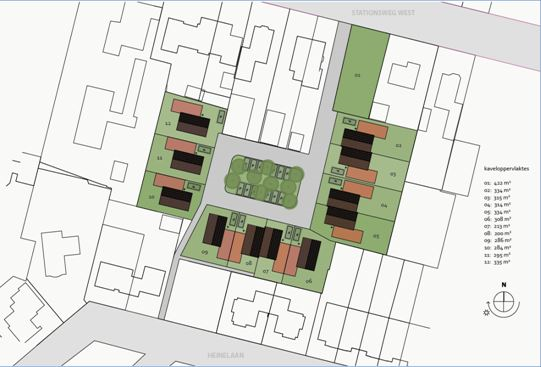Select the legend entry 08: 200 m²

pyautogui.click(x=497, y=234)
